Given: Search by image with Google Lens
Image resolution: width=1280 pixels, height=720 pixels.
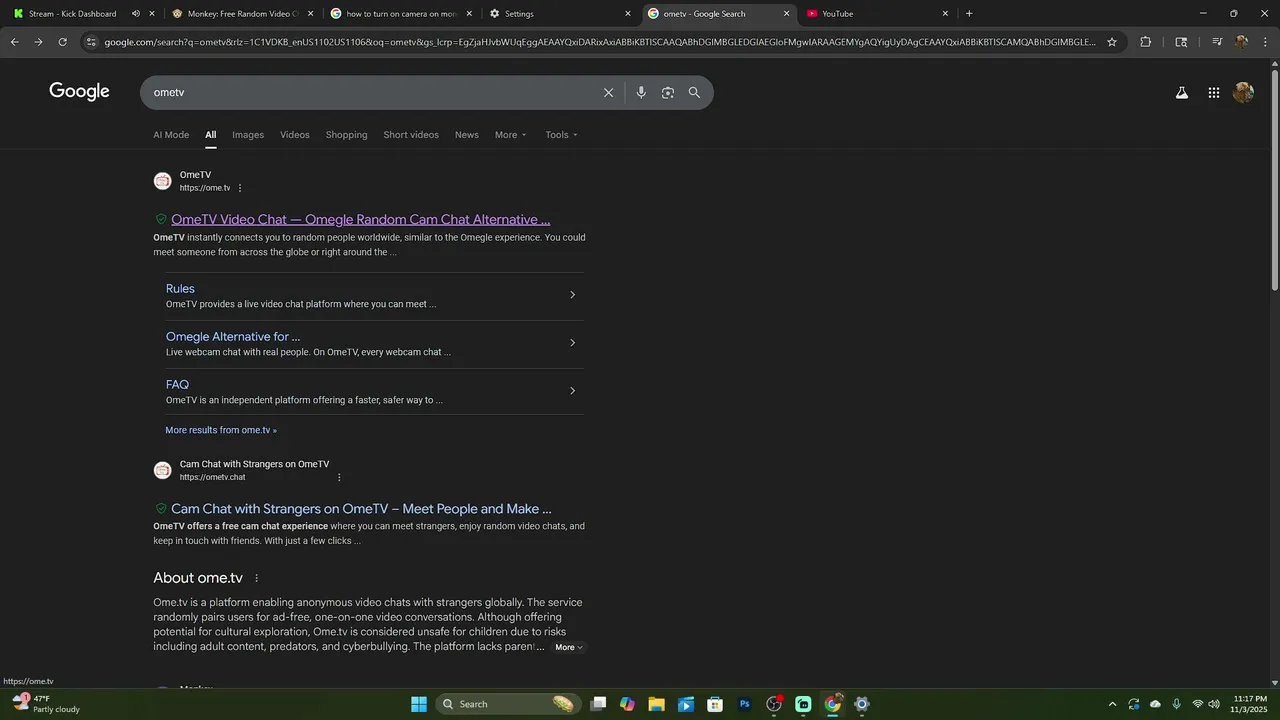Looking at the screenshot, I should tap(667, 92).
